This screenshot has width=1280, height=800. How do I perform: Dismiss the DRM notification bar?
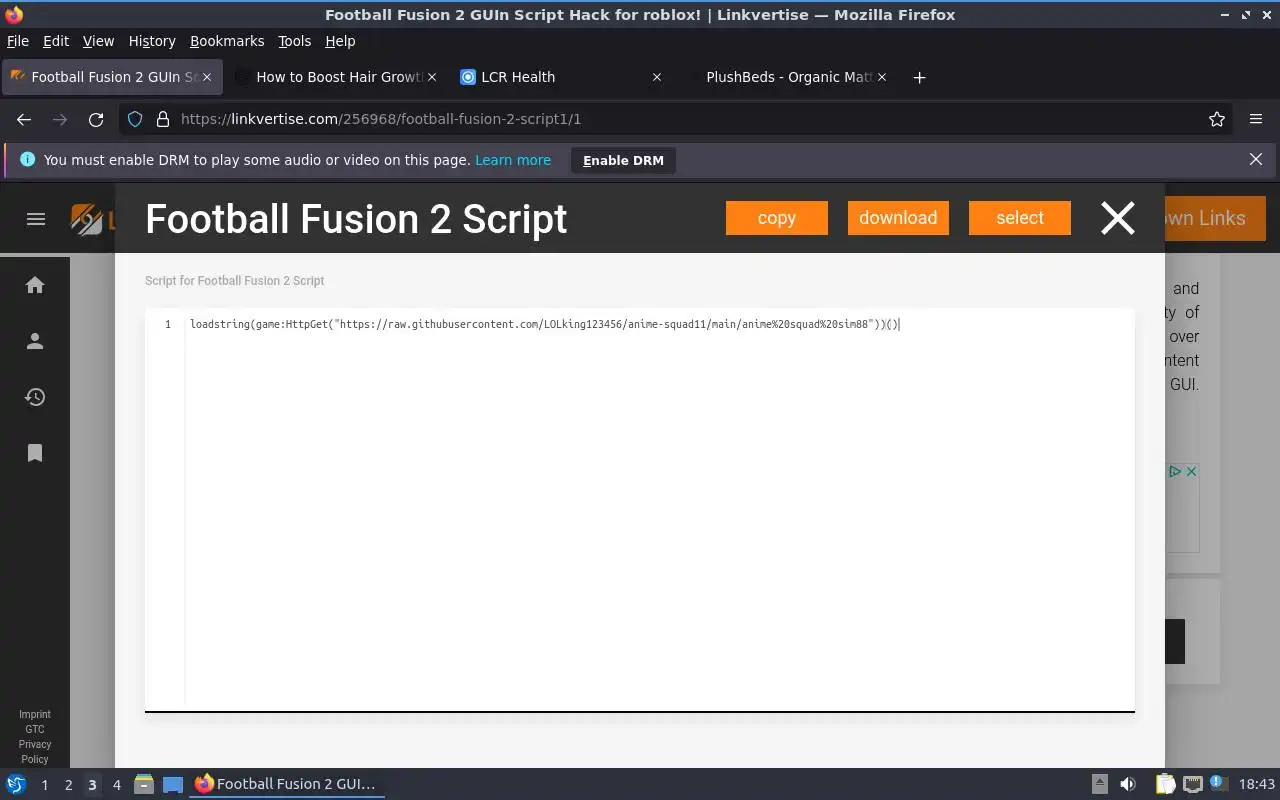click(1256, 159)
